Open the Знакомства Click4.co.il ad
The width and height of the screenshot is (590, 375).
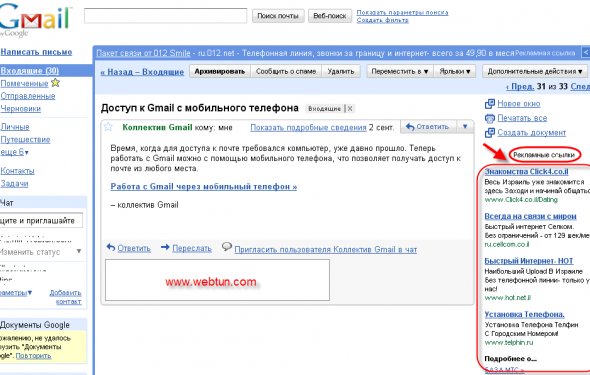click(x=526, y=172)
